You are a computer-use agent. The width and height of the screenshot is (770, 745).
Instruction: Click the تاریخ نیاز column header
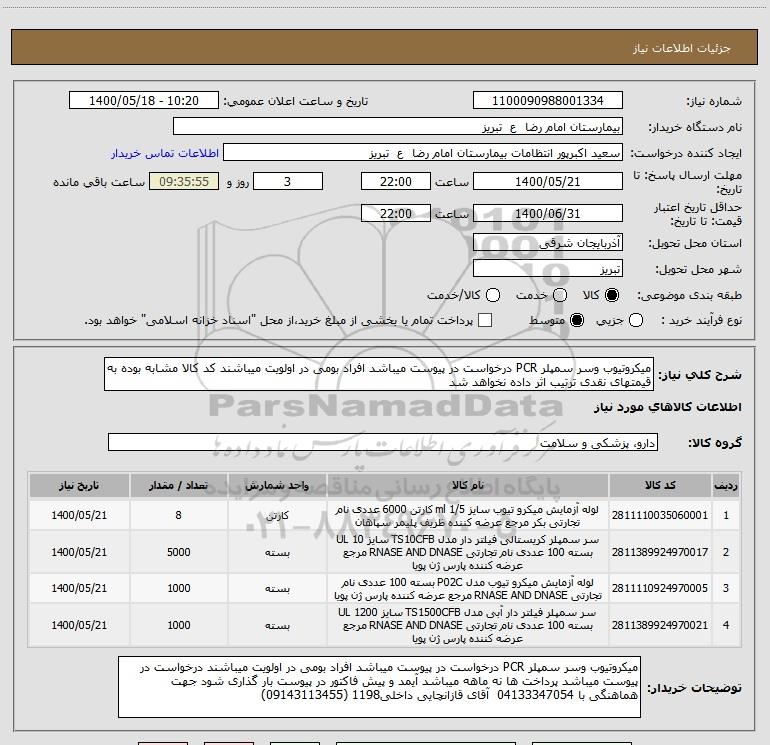[x=79, y=486]
